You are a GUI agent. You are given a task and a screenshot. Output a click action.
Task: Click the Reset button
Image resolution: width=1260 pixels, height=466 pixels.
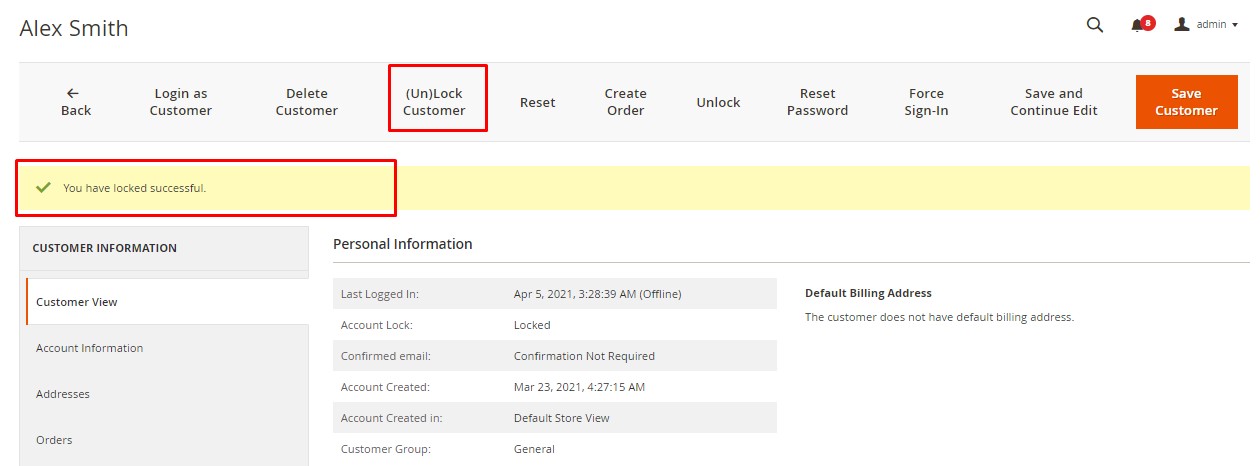538,102
